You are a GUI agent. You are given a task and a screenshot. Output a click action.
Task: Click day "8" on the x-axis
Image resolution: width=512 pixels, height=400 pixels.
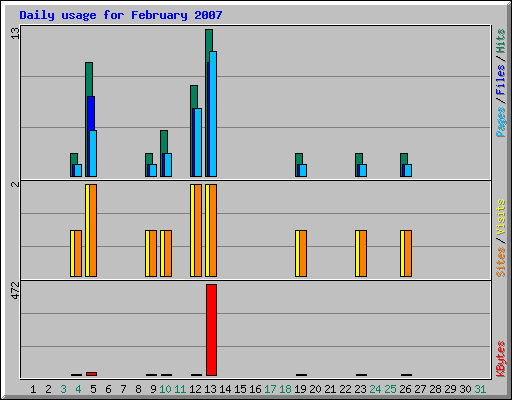(x=138, y=389)
